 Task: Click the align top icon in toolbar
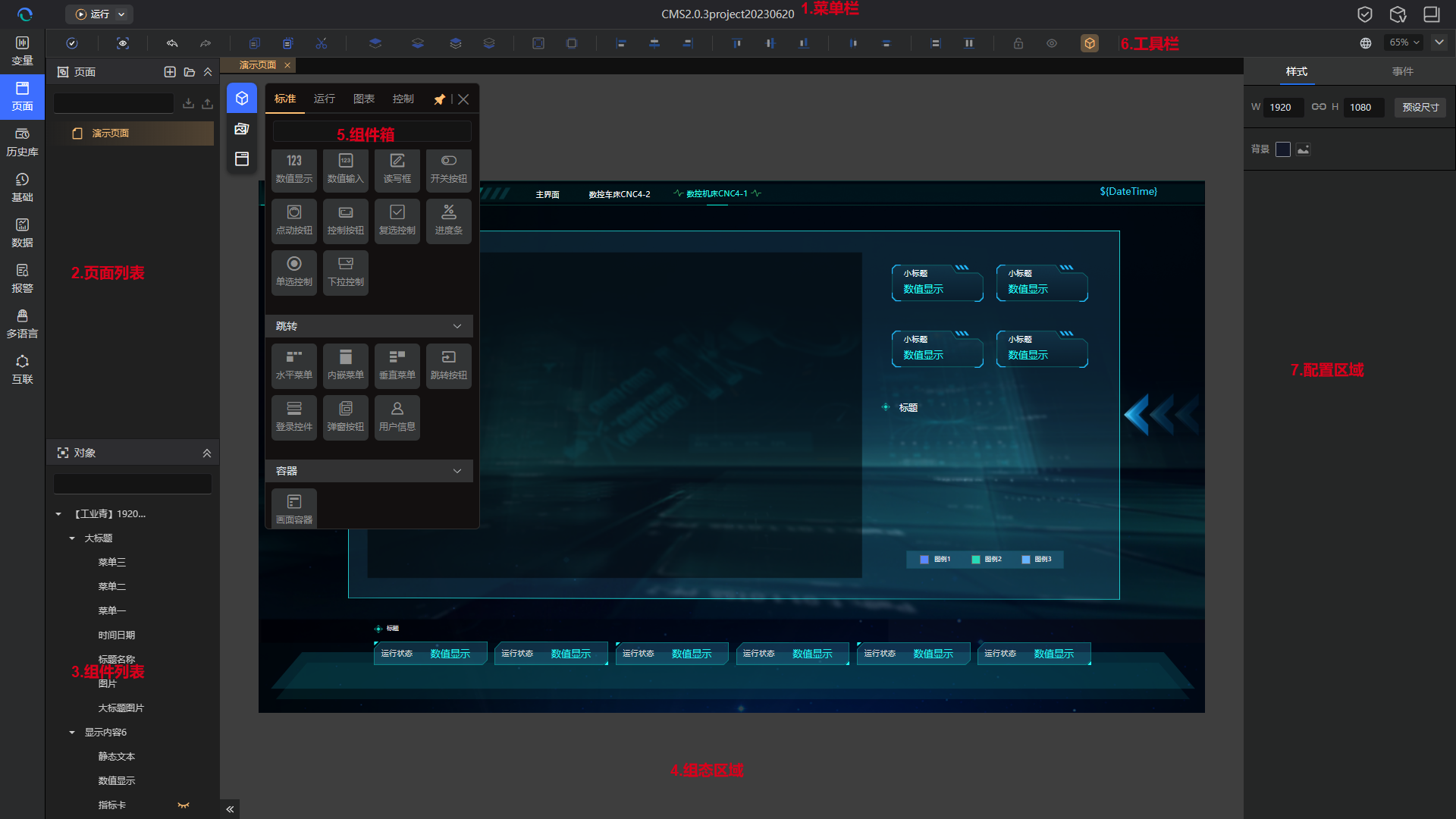[x=737, y=43]
